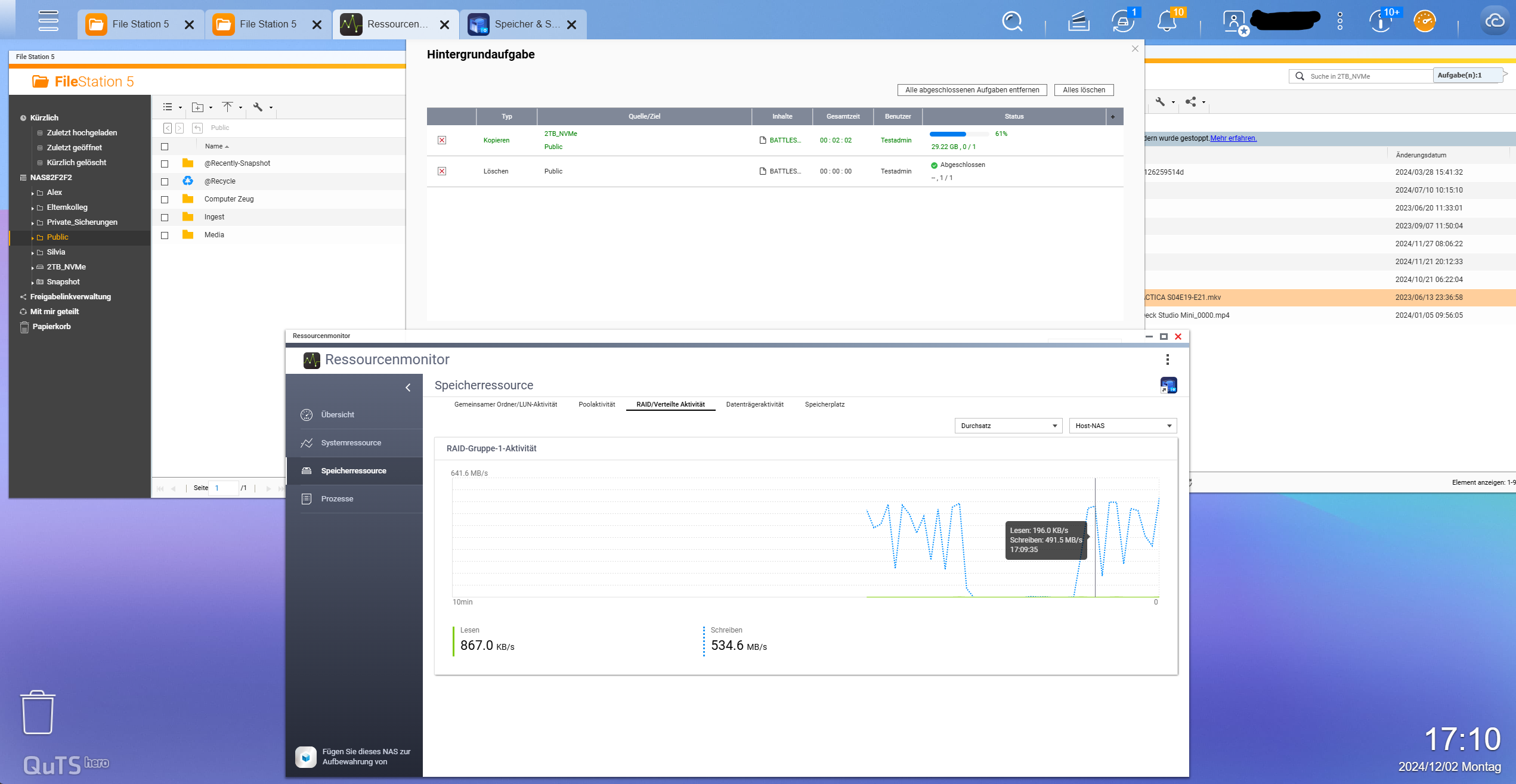The image size is (1516, 784).
Task: Expand the 2TB_NVMe tree node
Action: (x=32, y=268)
